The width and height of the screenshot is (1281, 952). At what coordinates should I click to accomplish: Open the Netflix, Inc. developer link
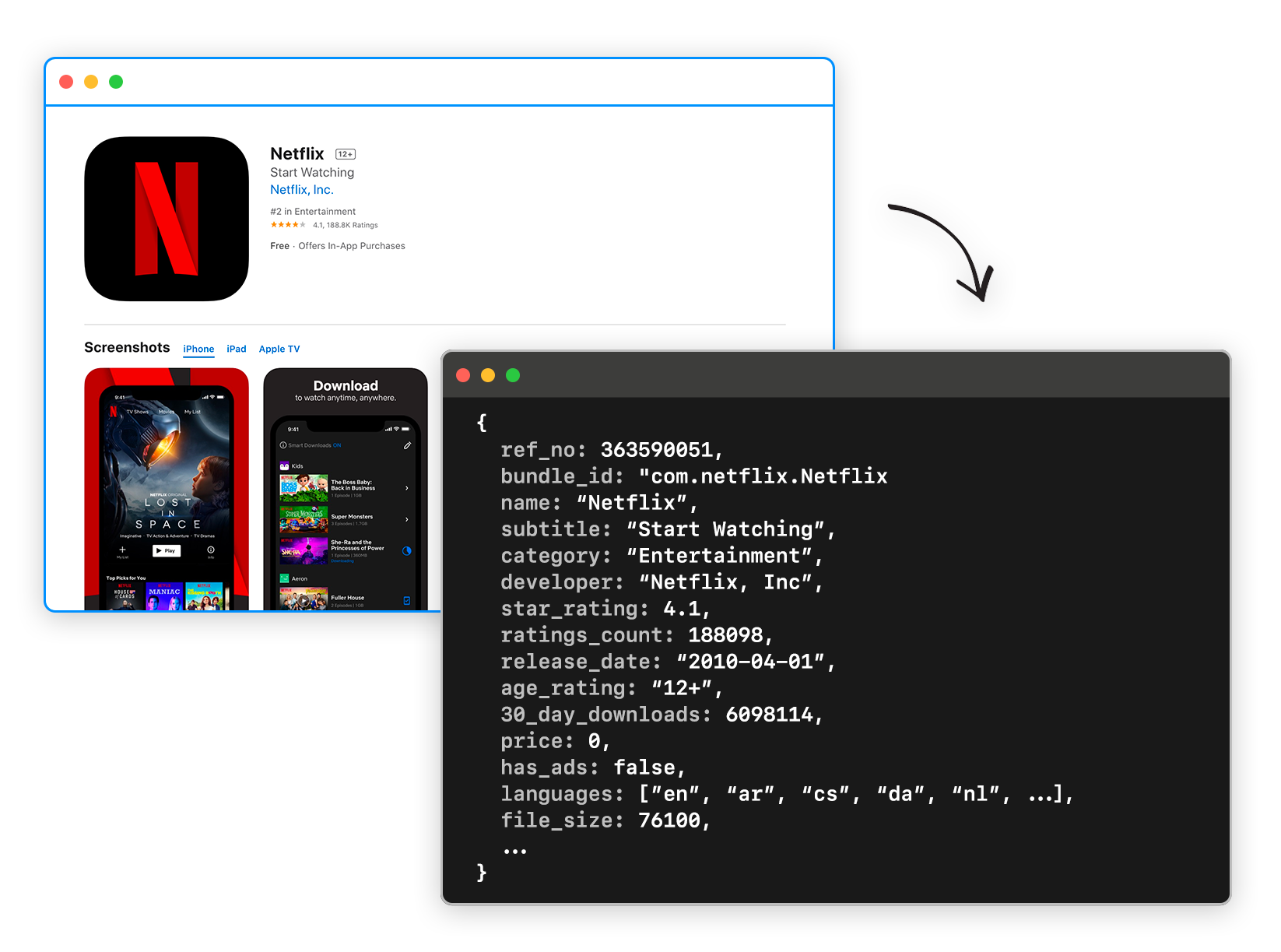pos(301,189)
